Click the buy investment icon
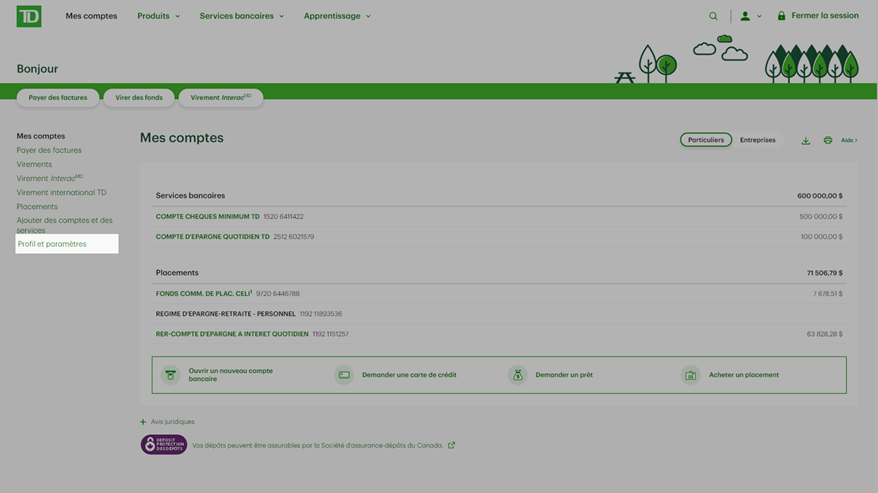 690,375
